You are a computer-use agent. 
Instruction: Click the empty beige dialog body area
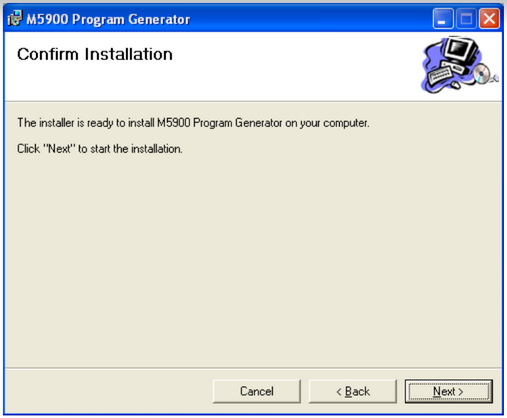(253, 260)
